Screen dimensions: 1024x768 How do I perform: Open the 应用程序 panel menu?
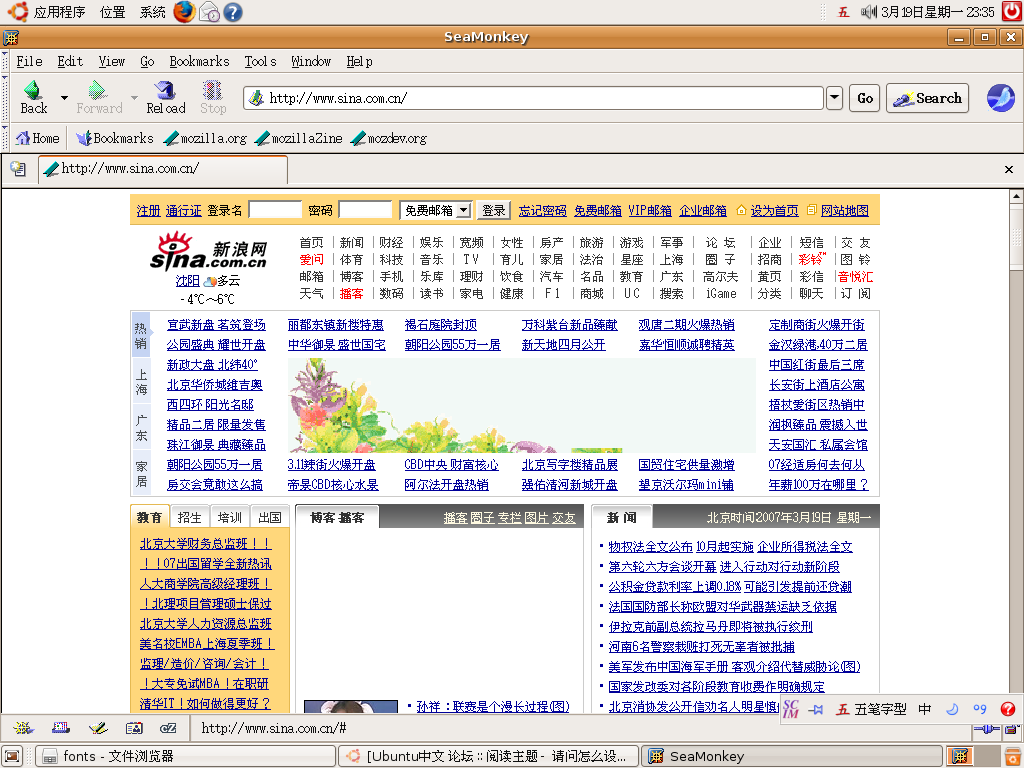pos(59,12)
